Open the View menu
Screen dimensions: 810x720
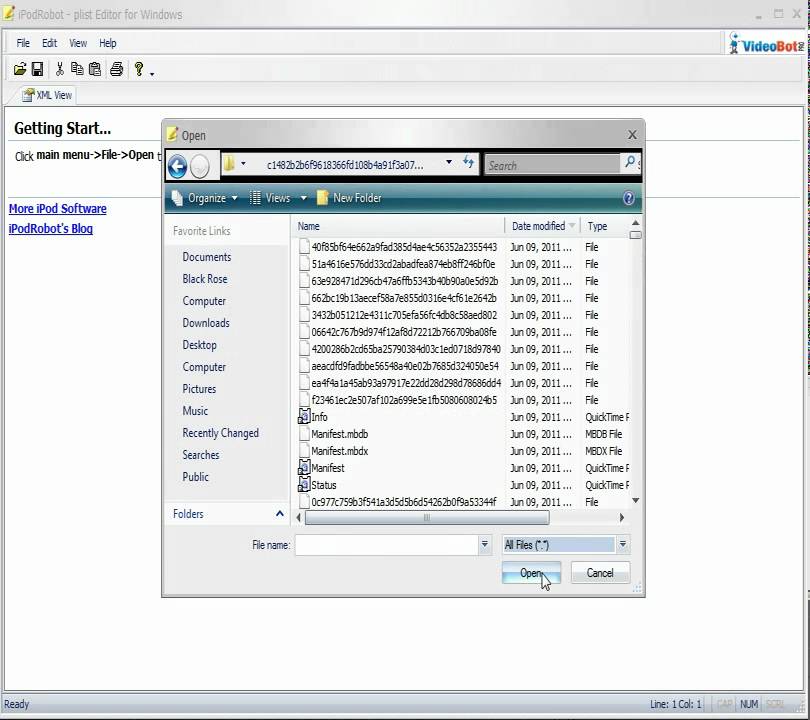[78, 43]
